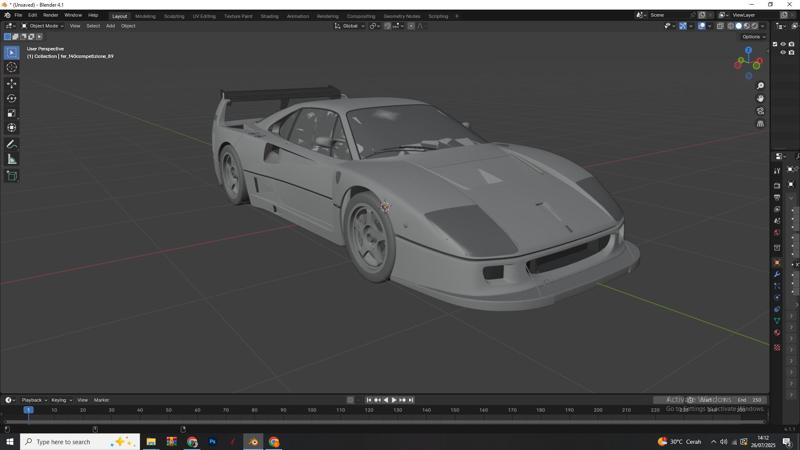
Task: Switch perspective/orthographic grid icon
Action: (x=760, y=123)
